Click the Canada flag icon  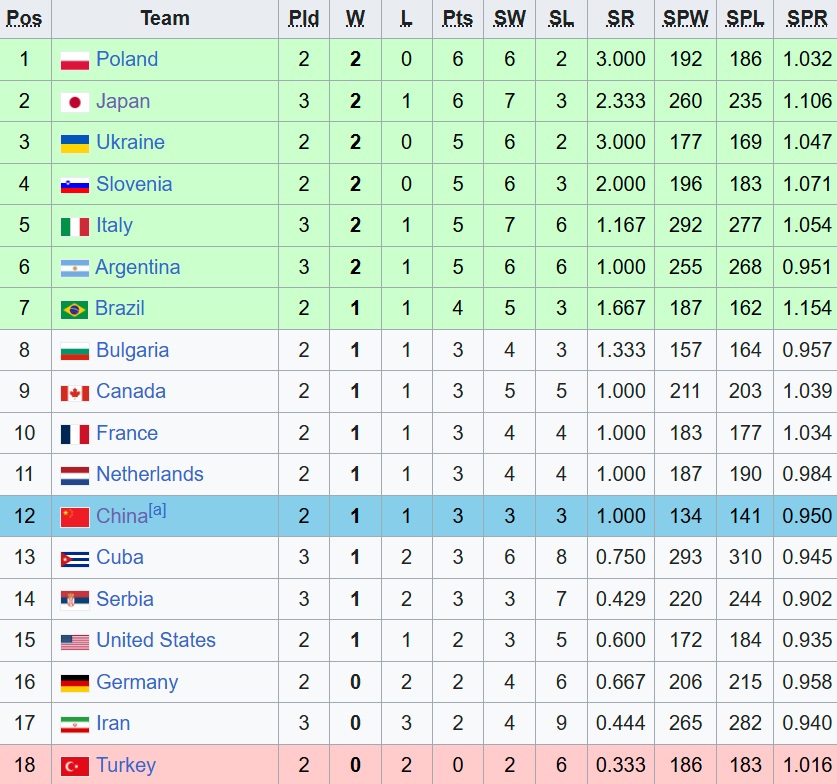pyautogui.click(x=75, y=393)
